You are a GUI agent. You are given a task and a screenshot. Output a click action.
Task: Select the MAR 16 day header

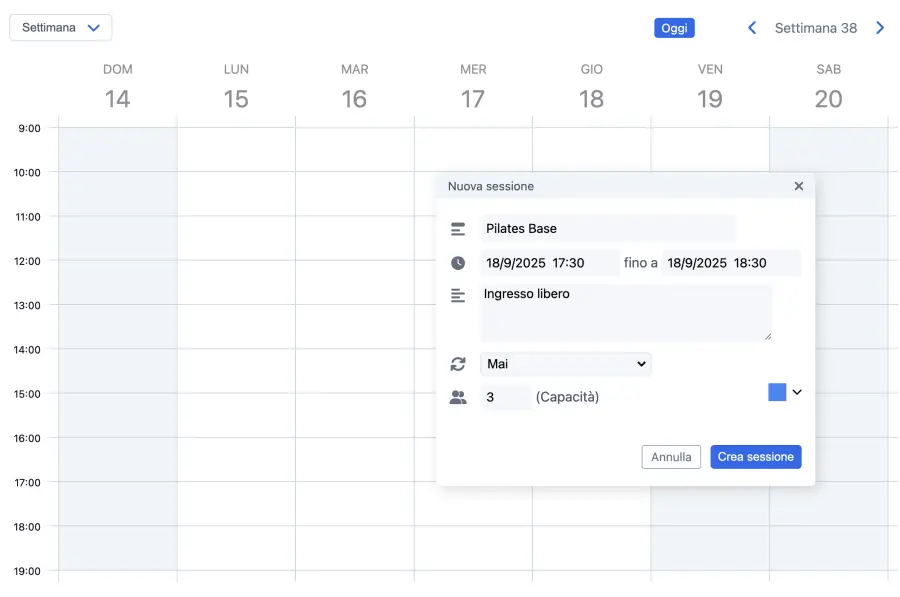point(354,87)
